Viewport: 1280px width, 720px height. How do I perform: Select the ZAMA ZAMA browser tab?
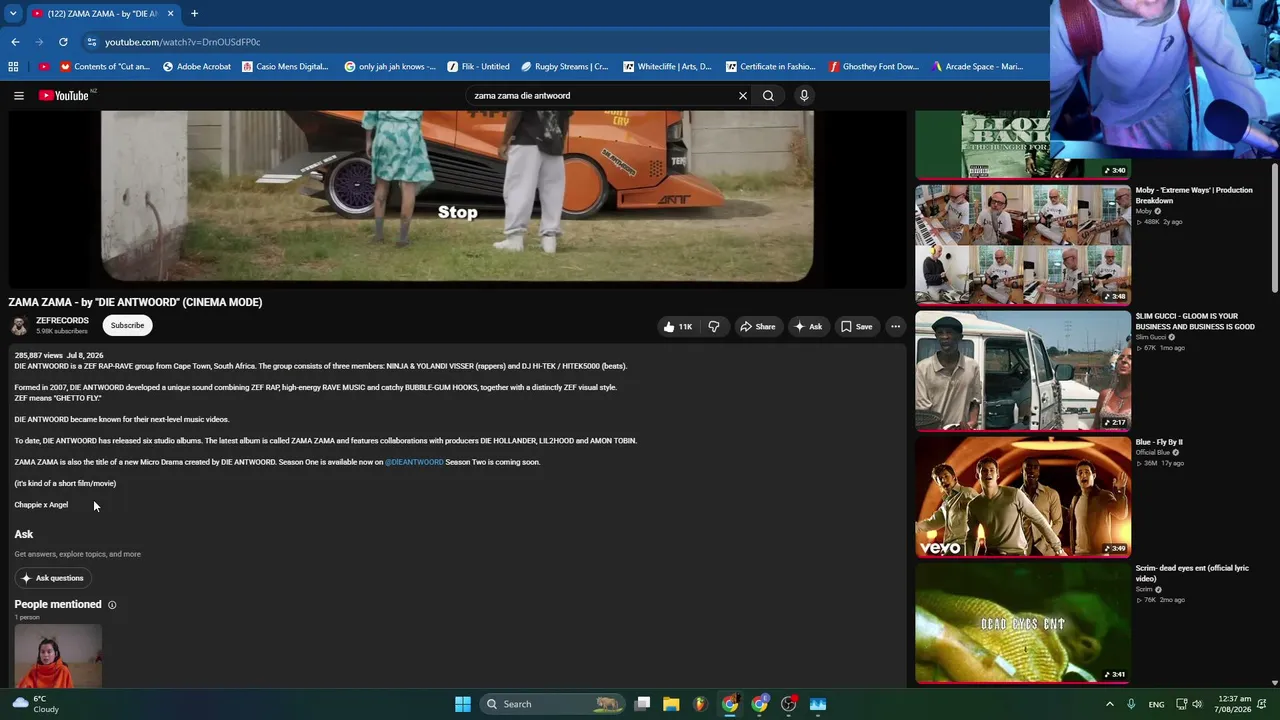coord(102,14)
